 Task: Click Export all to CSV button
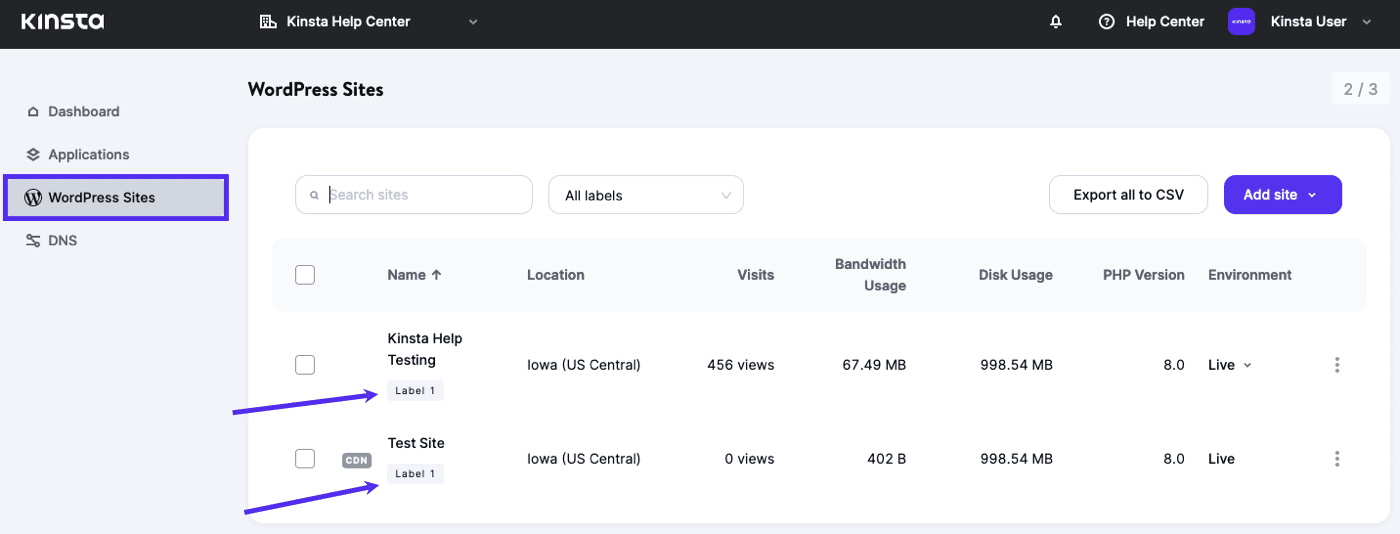pos(1128,195)
